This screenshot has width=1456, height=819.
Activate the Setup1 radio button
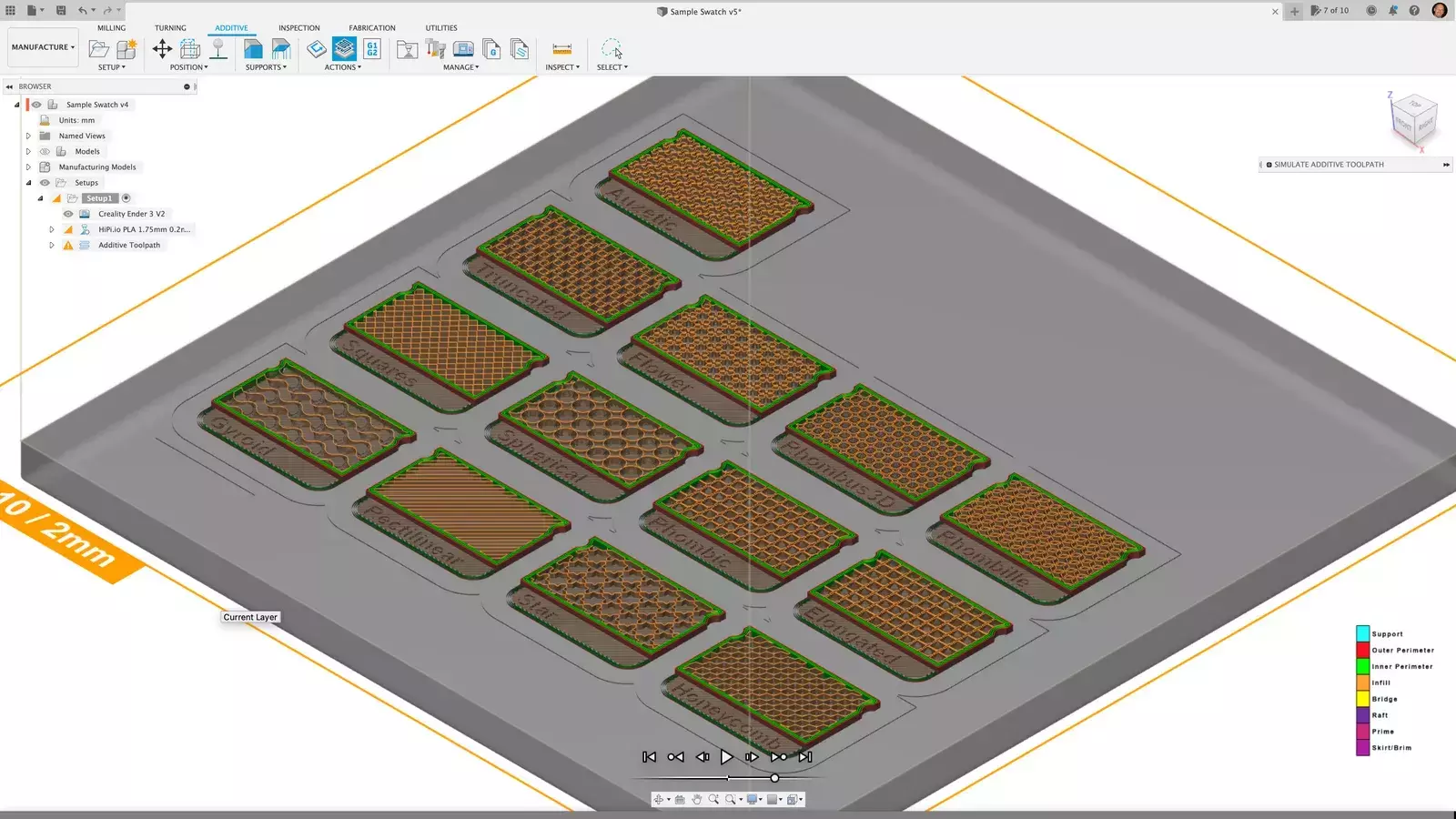(126, 198)
